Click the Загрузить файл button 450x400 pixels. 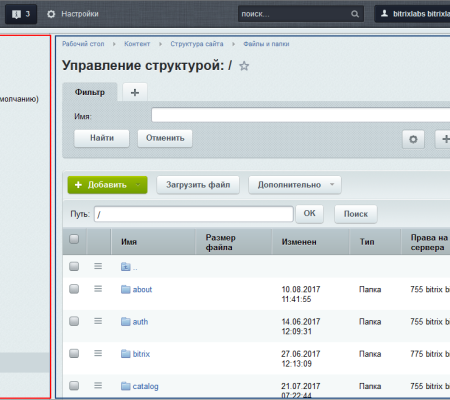coord(198,185)
